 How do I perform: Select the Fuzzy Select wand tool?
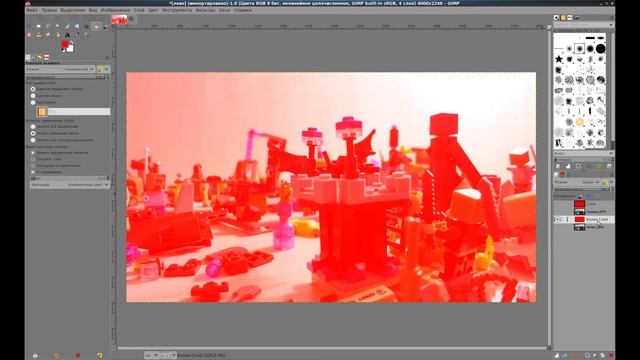click(x=58, y=26)
